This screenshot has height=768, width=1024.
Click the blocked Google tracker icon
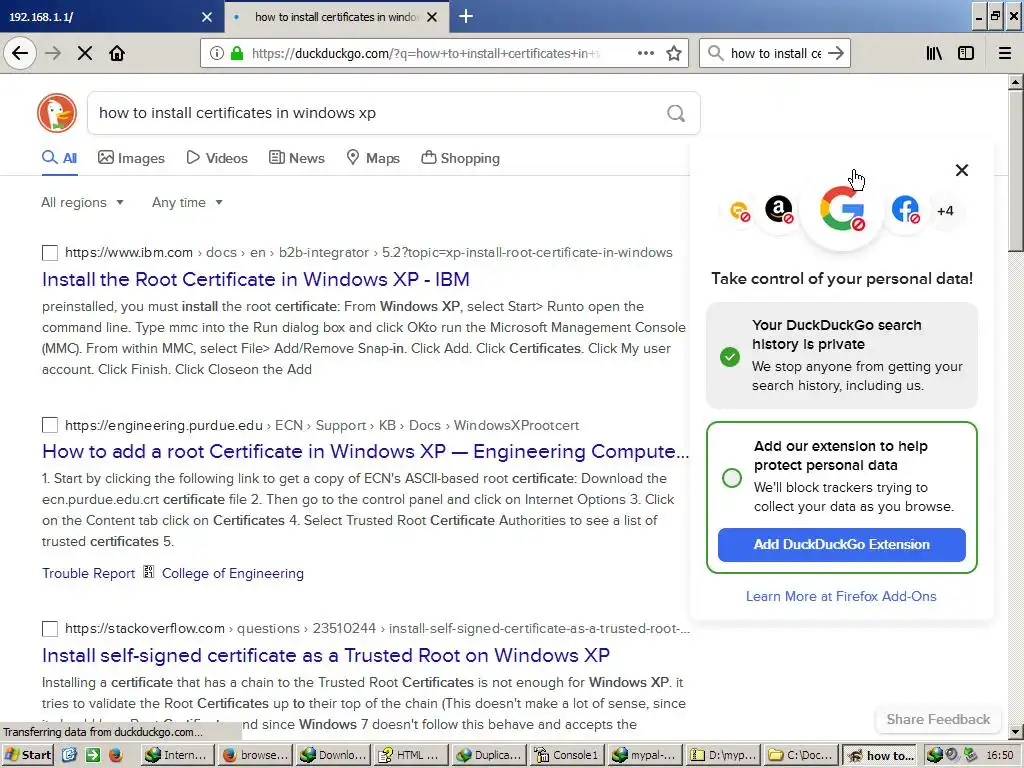(842, 209)
